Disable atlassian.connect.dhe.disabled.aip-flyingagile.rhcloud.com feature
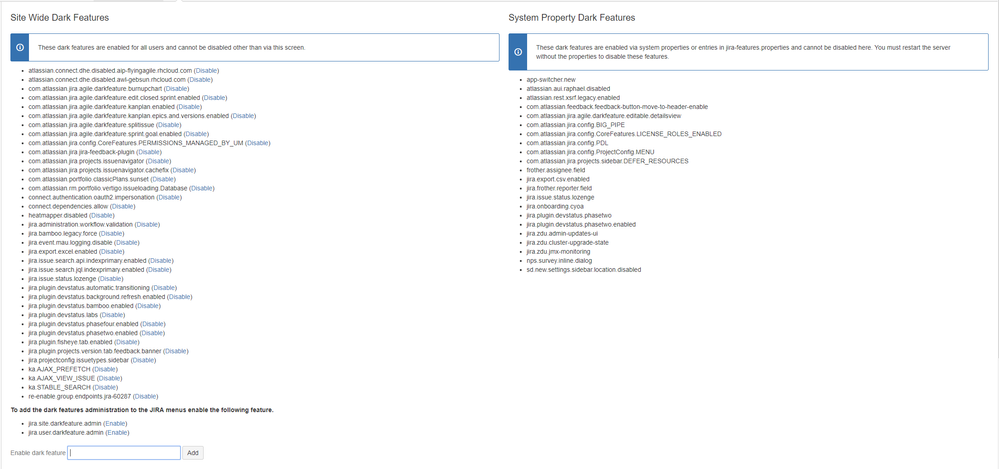 [x=206, y=71]
